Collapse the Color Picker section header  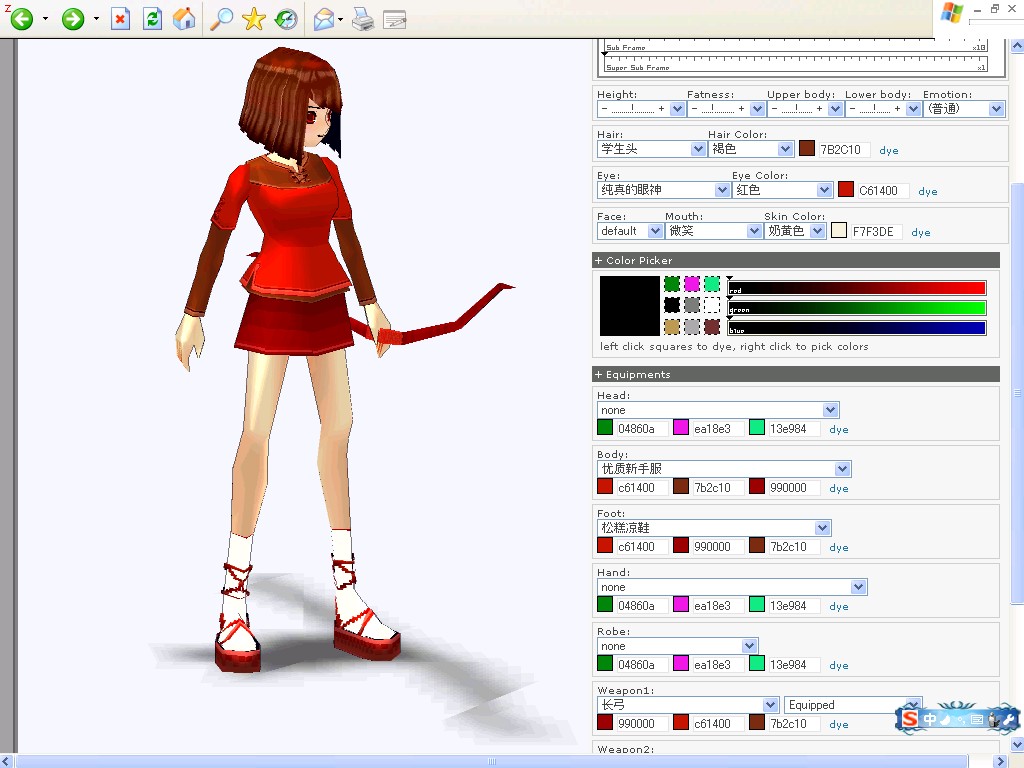pyautogui.click(x=795, y=260)
